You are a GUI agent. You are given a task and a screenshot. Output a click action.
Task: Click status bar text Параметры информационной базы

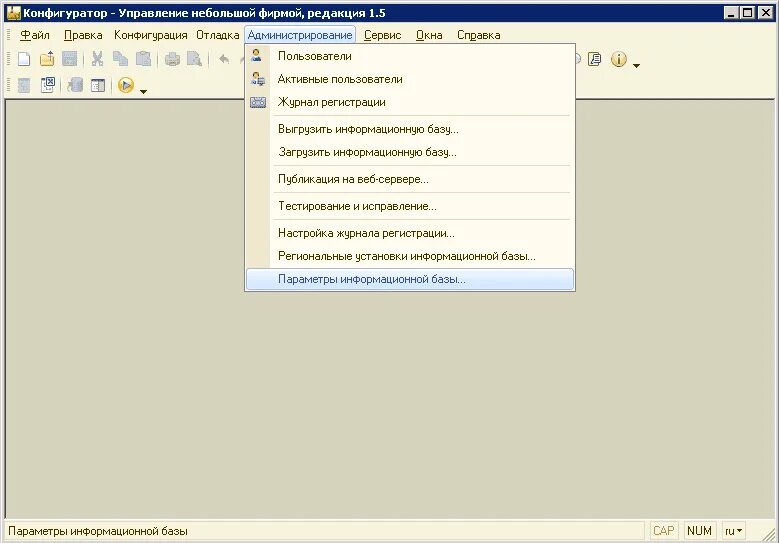[98, 531]
